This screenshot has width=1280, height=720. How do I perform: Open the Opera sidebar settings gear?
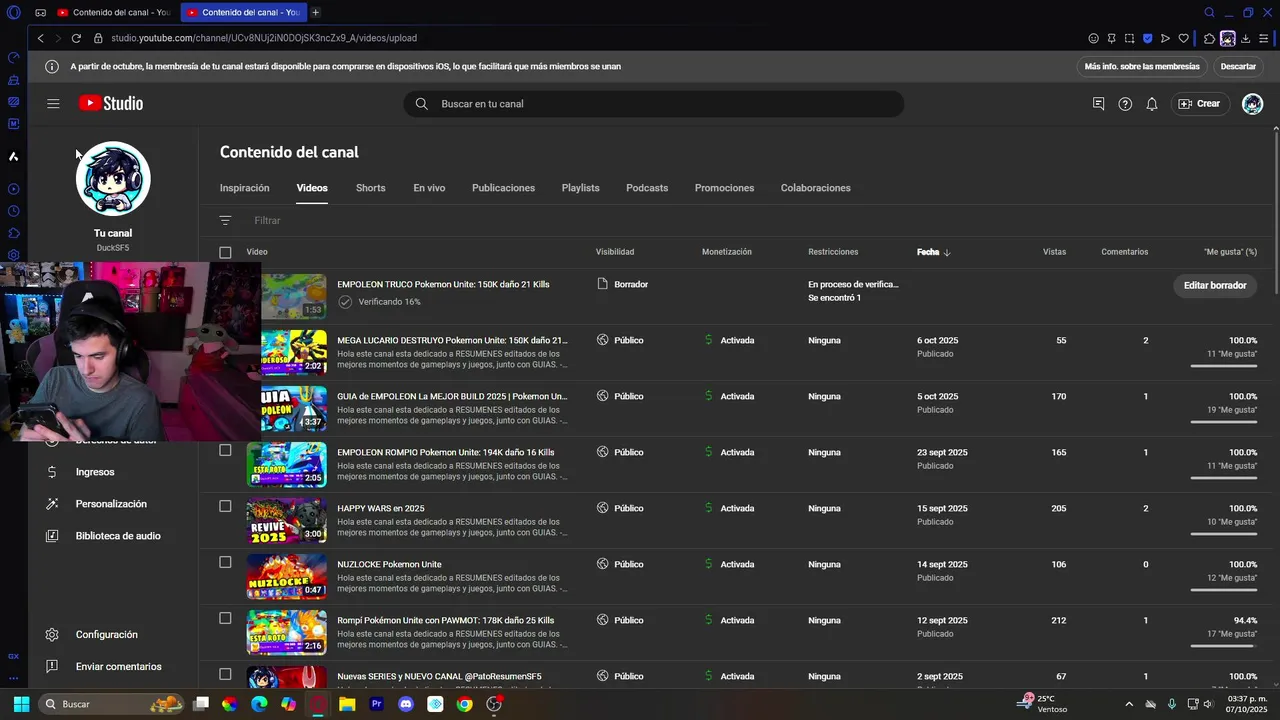coord(13,255)
